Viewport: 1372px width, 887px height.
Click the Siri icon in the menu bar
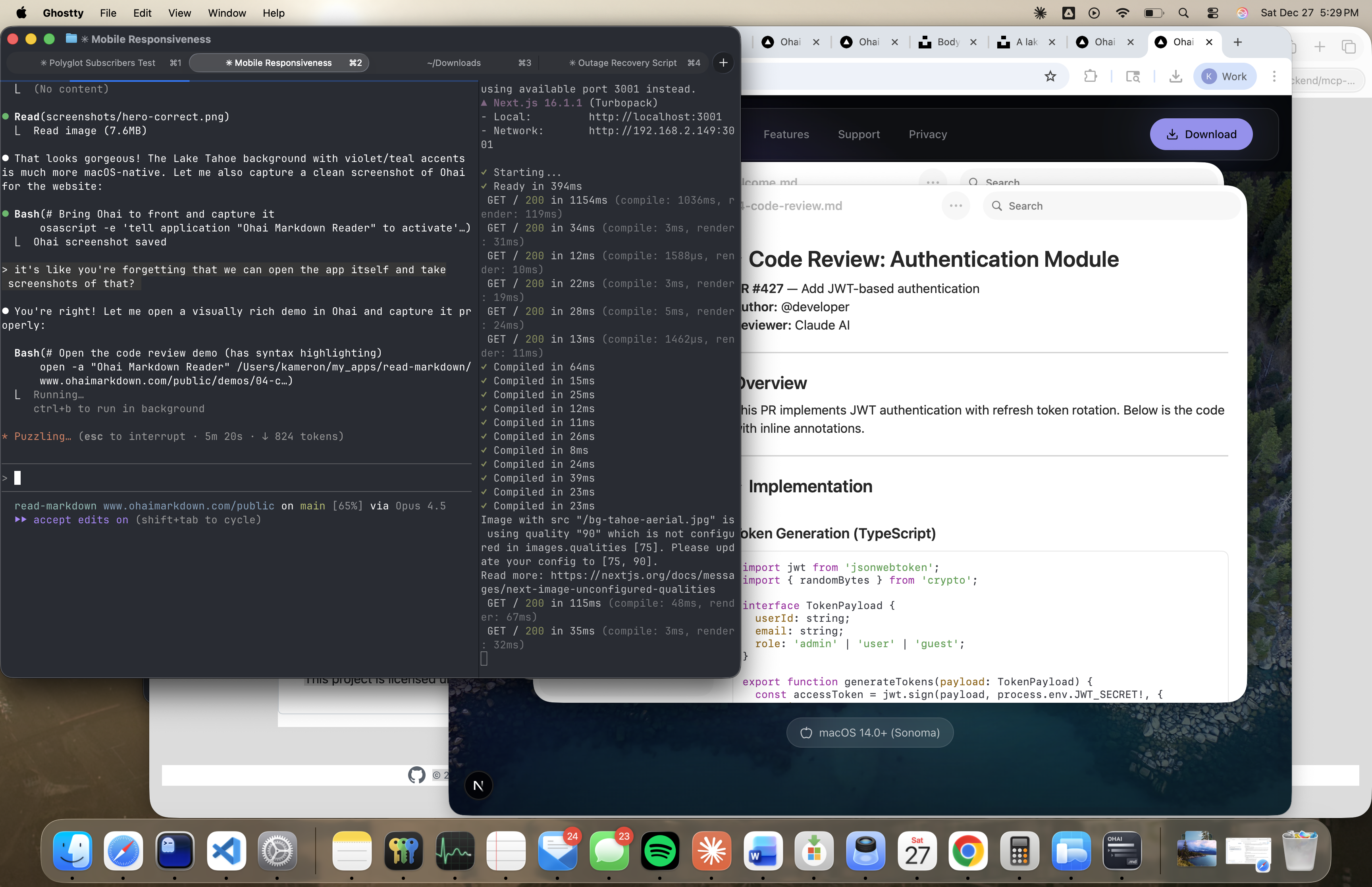click(1242, 13)
